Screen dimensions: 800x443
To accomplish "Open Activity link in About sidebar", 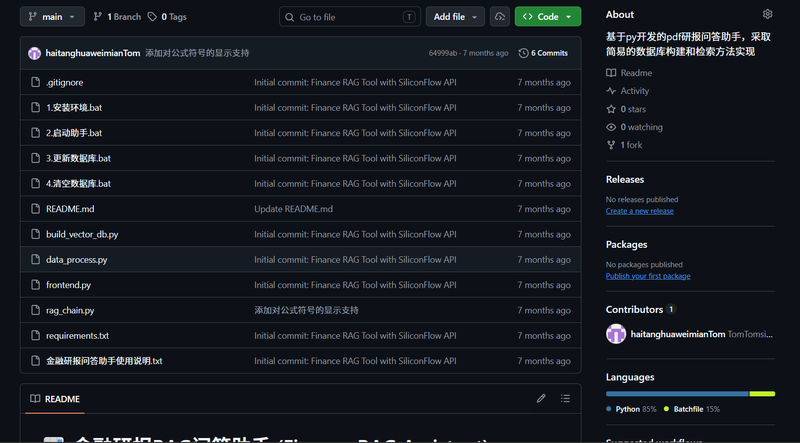I will 628,91.
